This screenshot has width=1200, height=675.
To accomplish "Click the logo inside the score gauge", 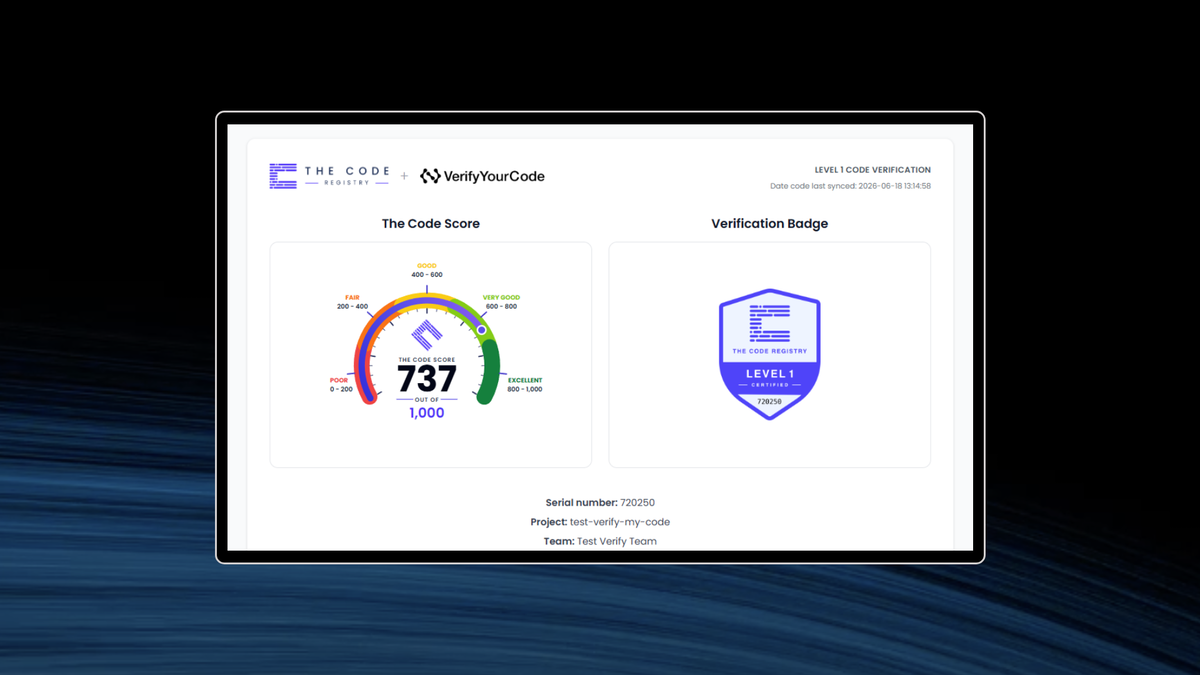I will [428, 335].
